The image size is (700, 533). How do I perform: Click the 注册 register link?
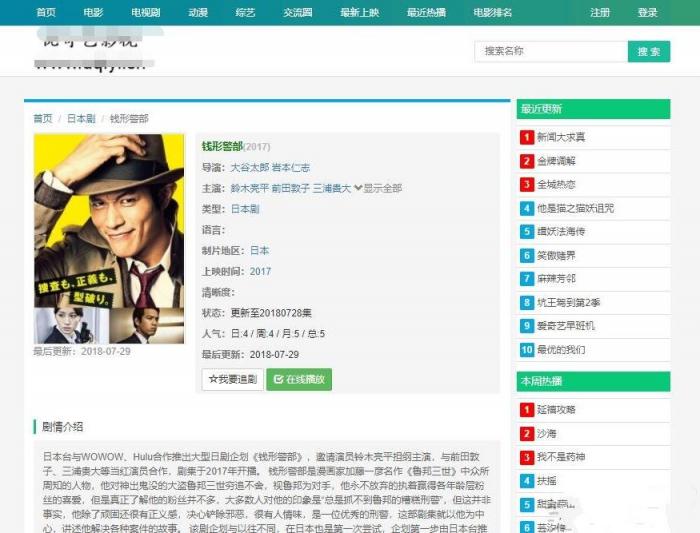pos(599,13)
